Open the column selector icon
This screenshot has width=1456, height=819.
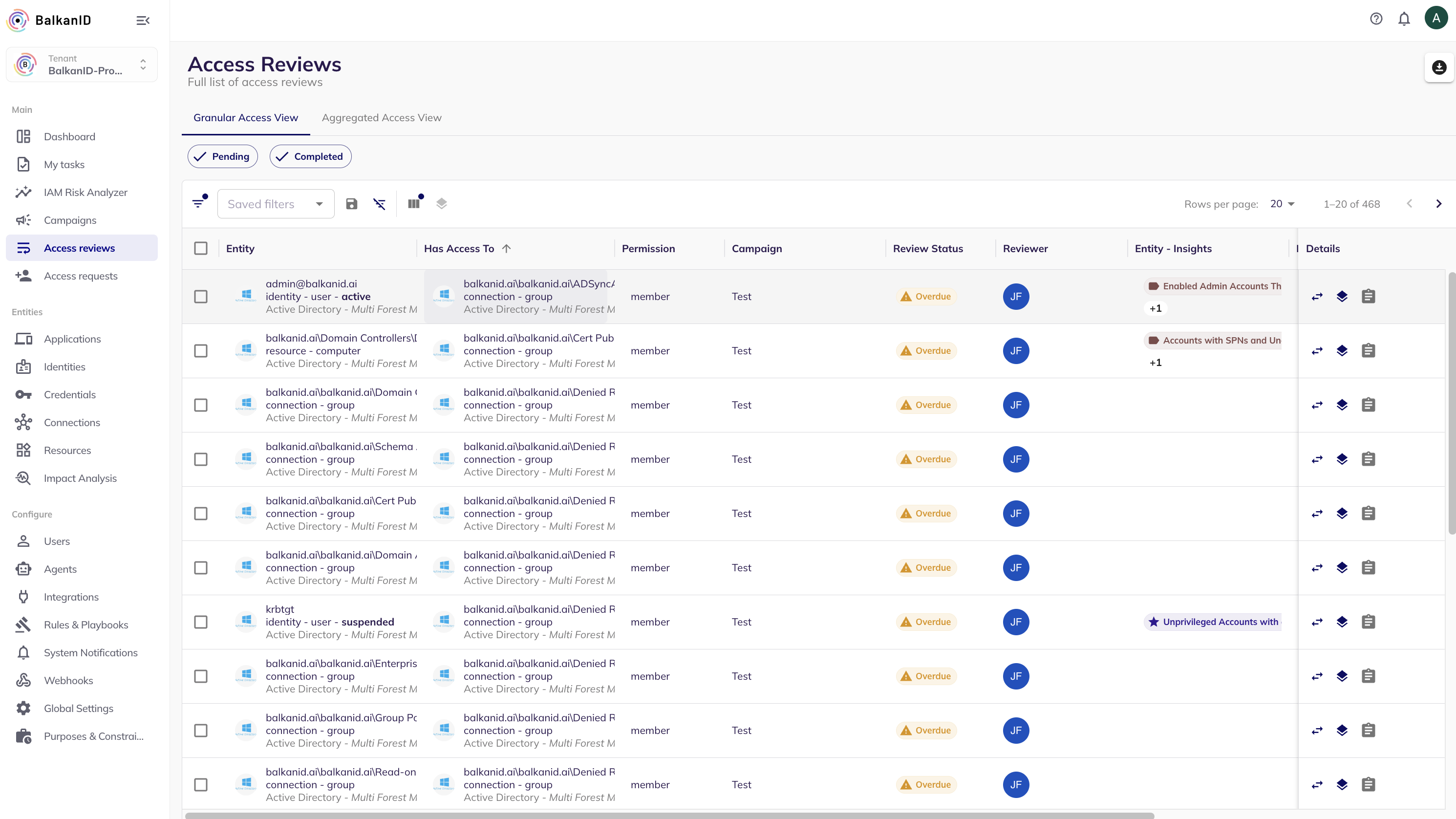(x=414, y=203)
